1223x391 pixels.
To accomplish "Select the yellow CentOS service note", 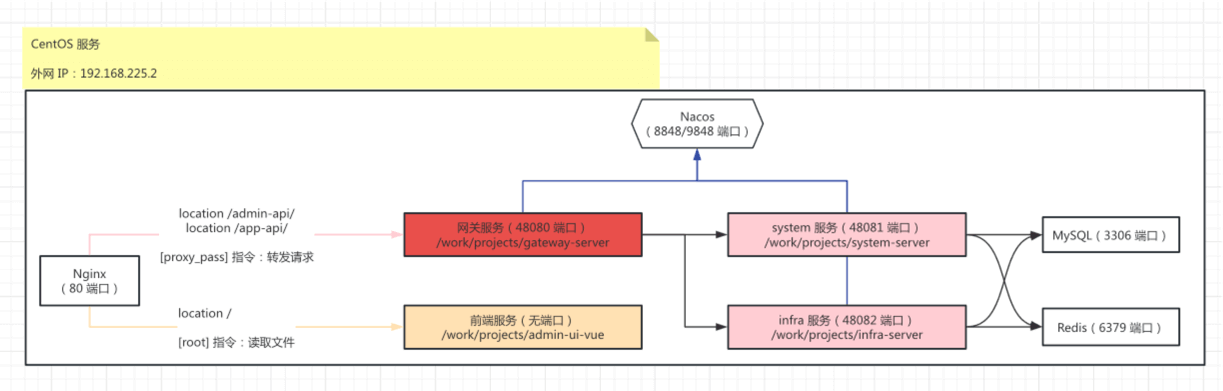I will tap(341, 58).
